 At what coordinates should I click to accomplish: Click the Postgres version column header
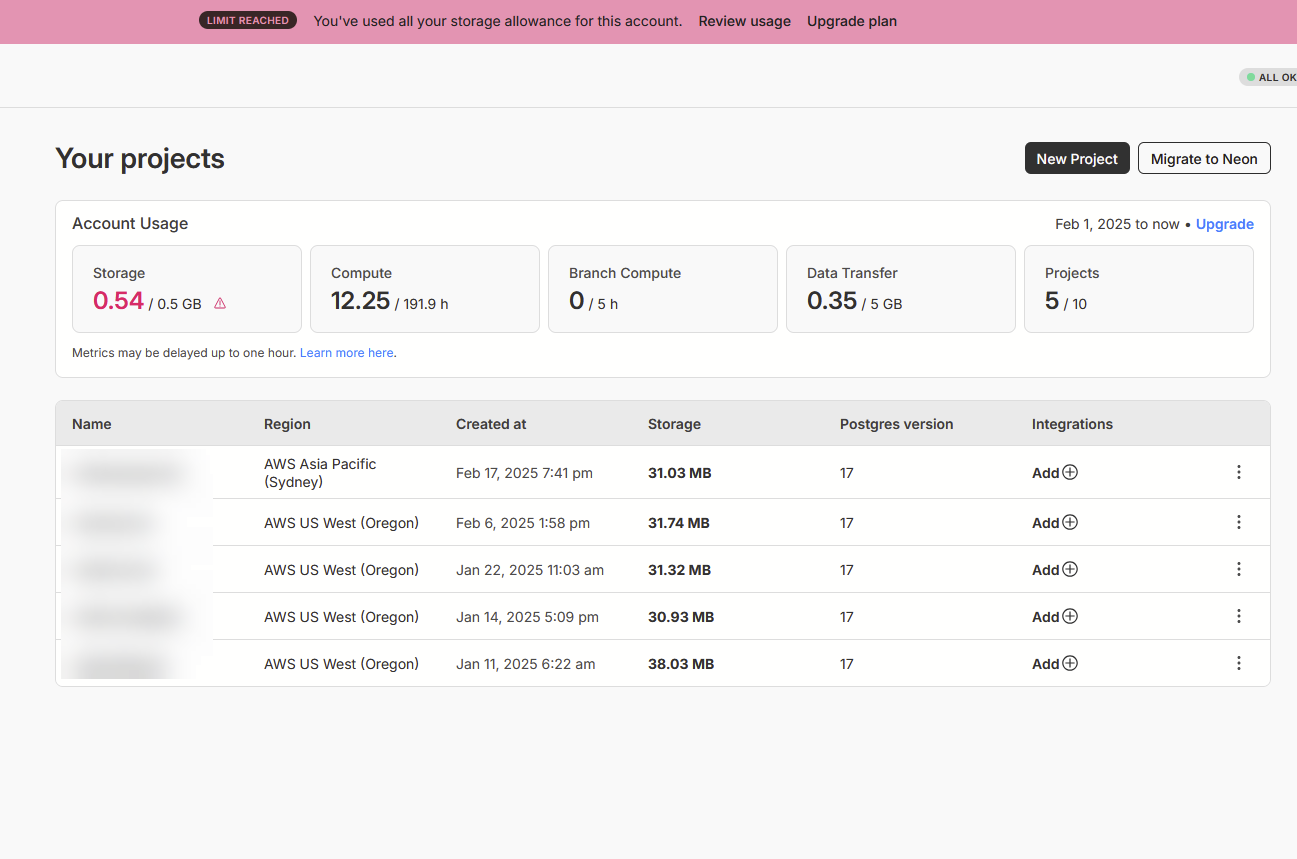897,424
